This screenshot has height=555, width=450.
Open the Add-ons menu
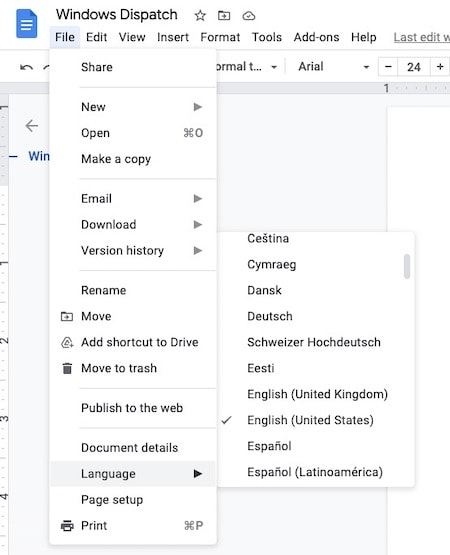(x=316, y=37)
